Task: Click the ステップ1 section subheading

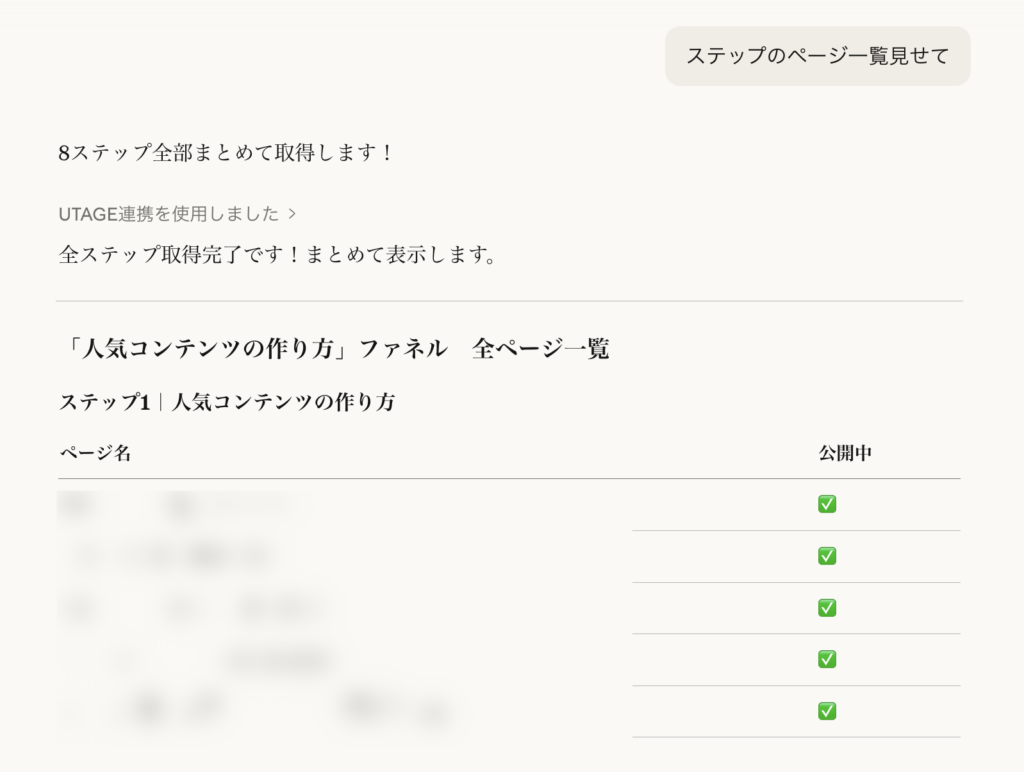Action: (x=227, y=402)
